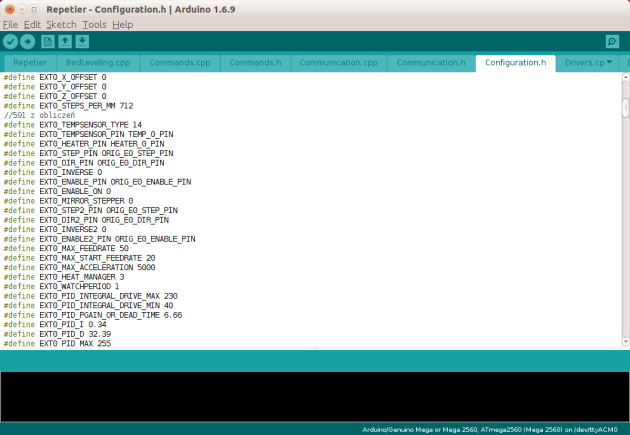Click the line EXT0_WATCHPERIOD 1
630x435 pixels.
click(61, 286)
